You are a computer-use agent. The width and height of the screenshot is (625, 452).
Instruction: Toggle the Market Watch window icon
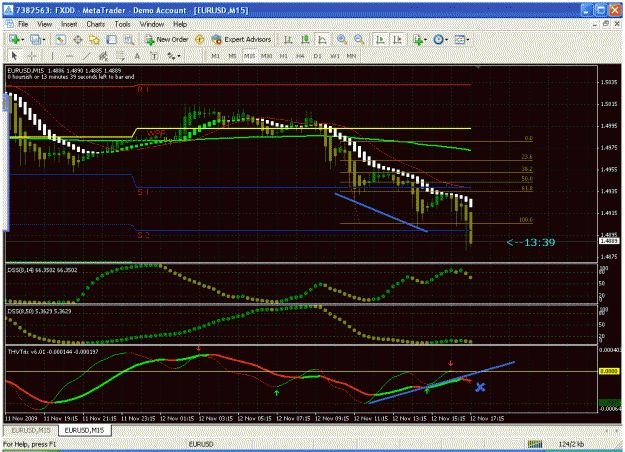tap(61, 39)
